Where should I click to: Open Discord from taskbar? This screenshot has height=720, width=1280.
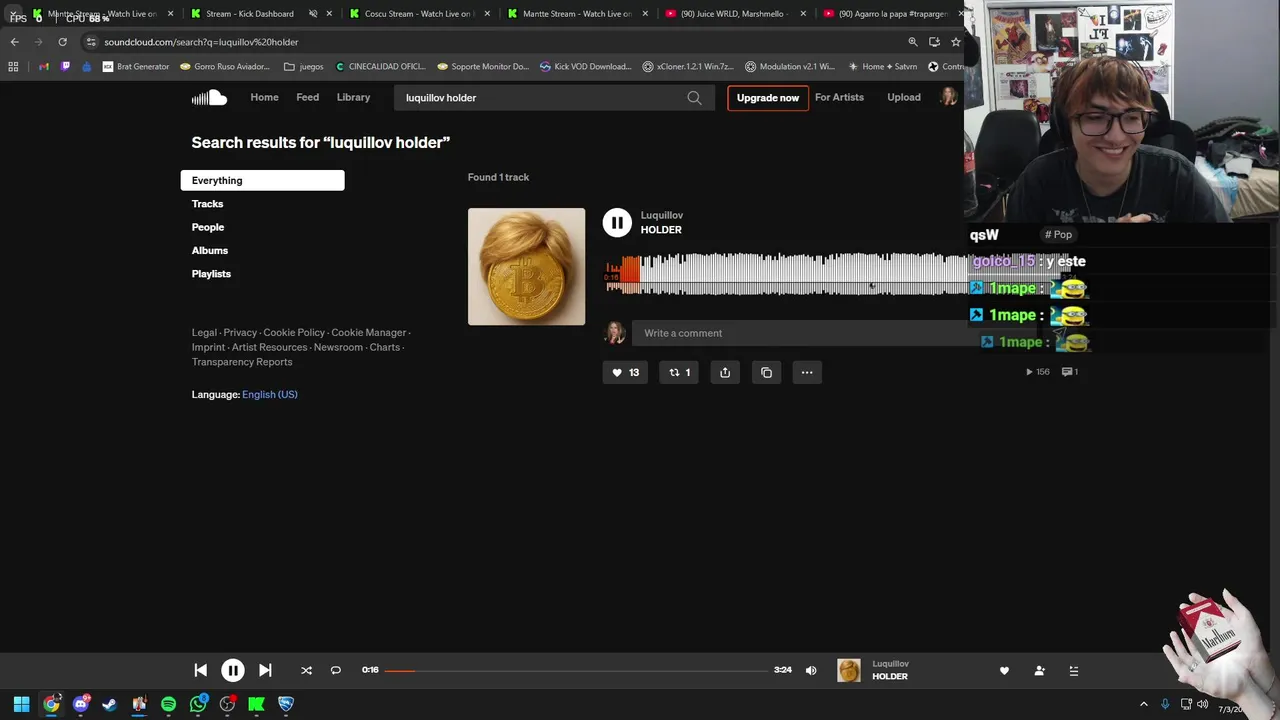pyautogui.click(x=80, y=704)
